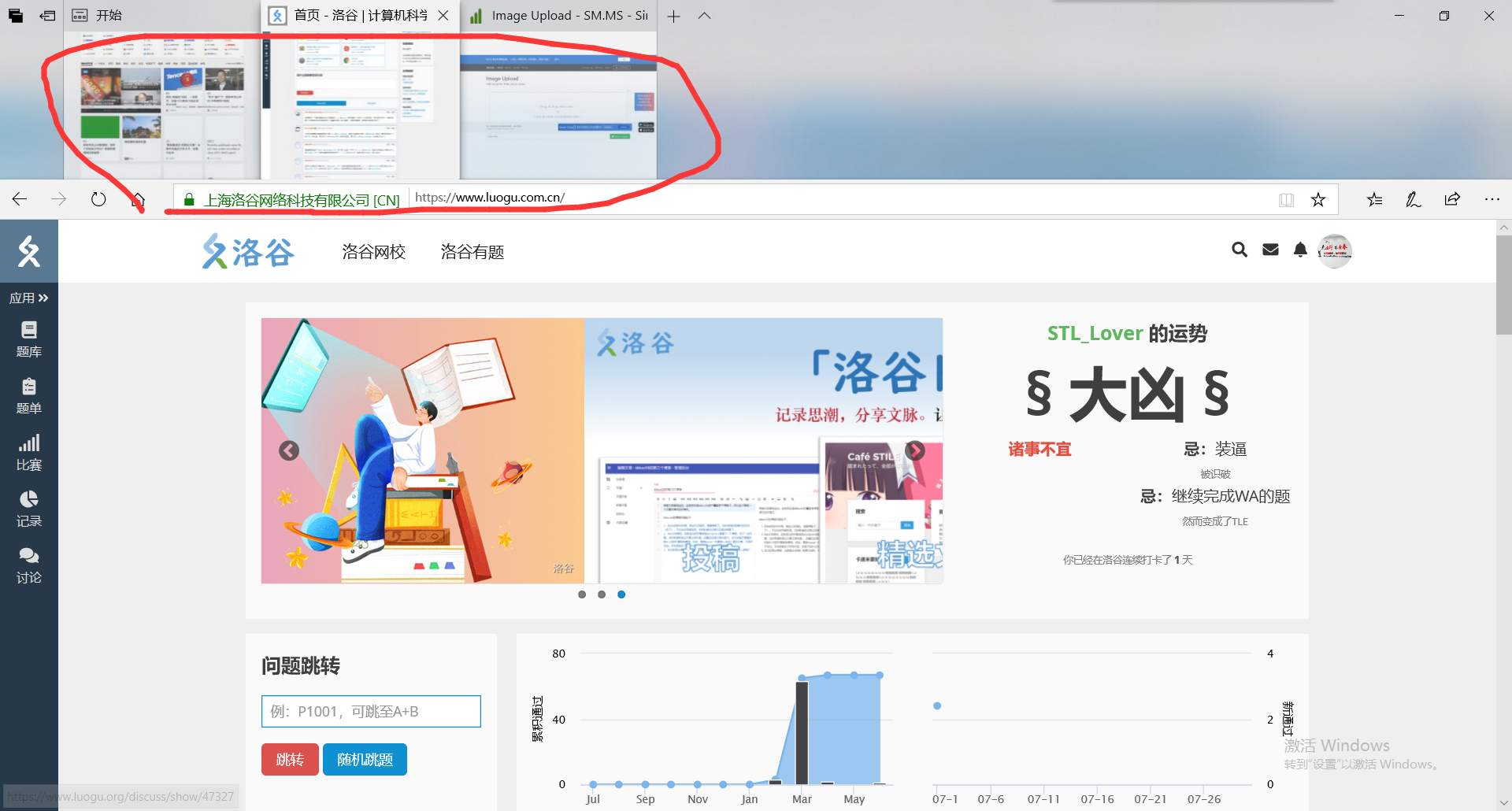Select the Image Upload tab preview thumbnail
The height and width of the screenshot is (811, 1512).
click(558, 106)
